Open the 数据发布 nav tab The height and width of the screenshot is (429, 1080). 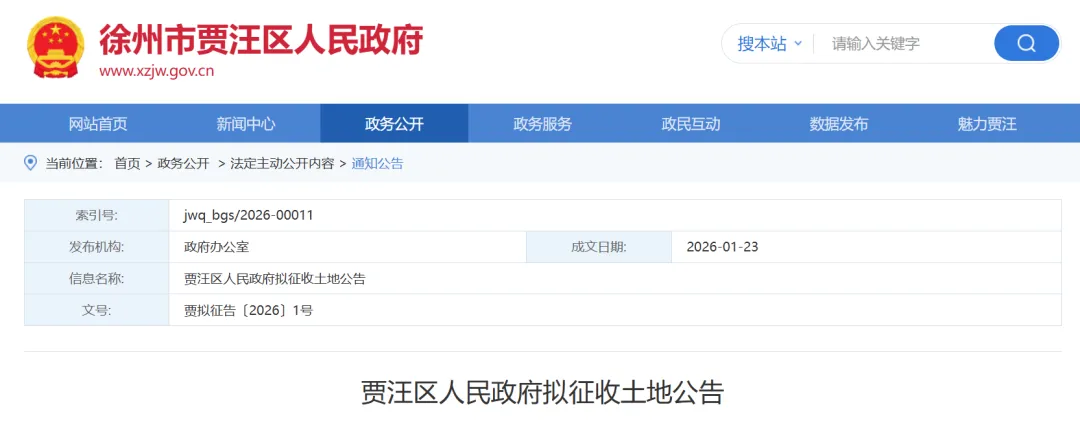838,124
